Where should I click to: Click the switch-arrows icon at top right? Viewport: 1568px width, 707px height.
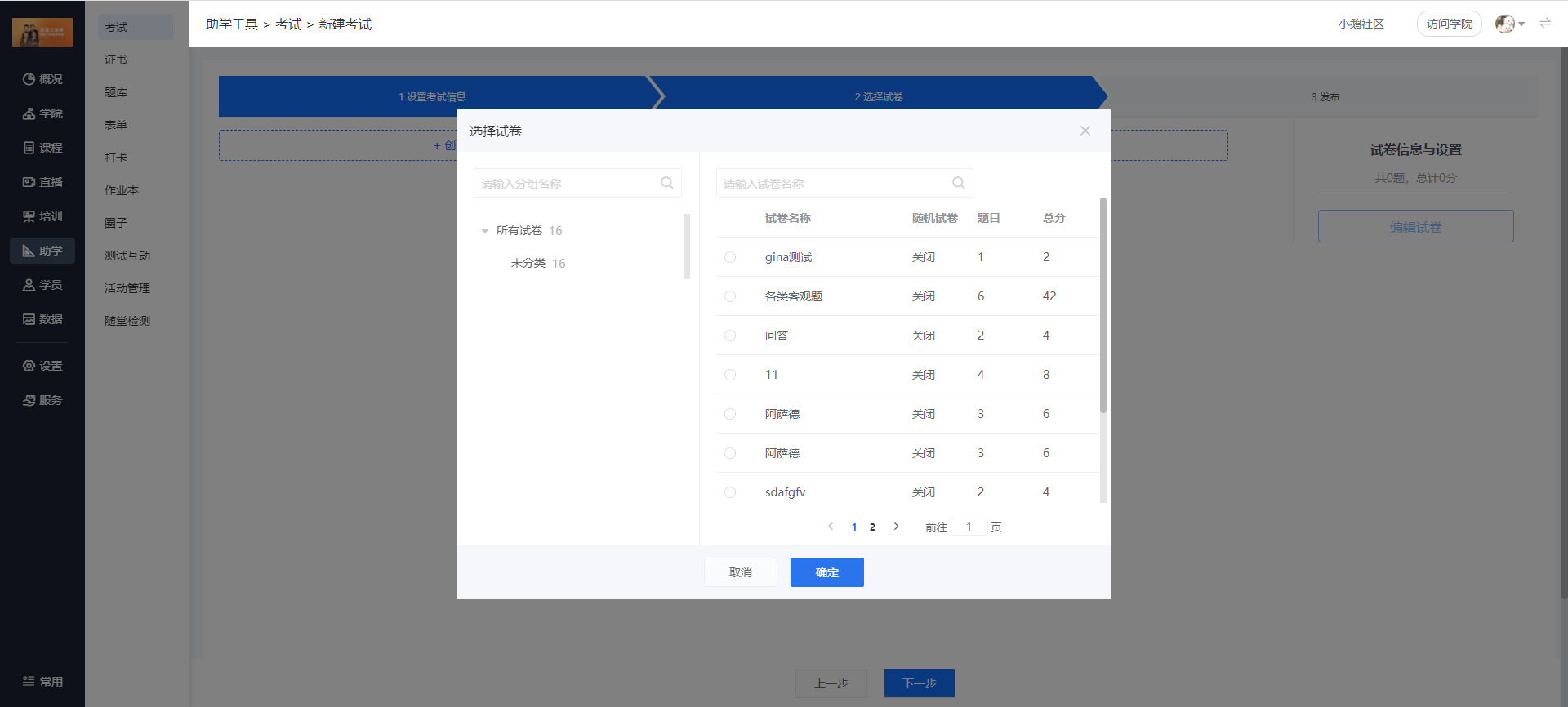click(x=1545, y=24)
